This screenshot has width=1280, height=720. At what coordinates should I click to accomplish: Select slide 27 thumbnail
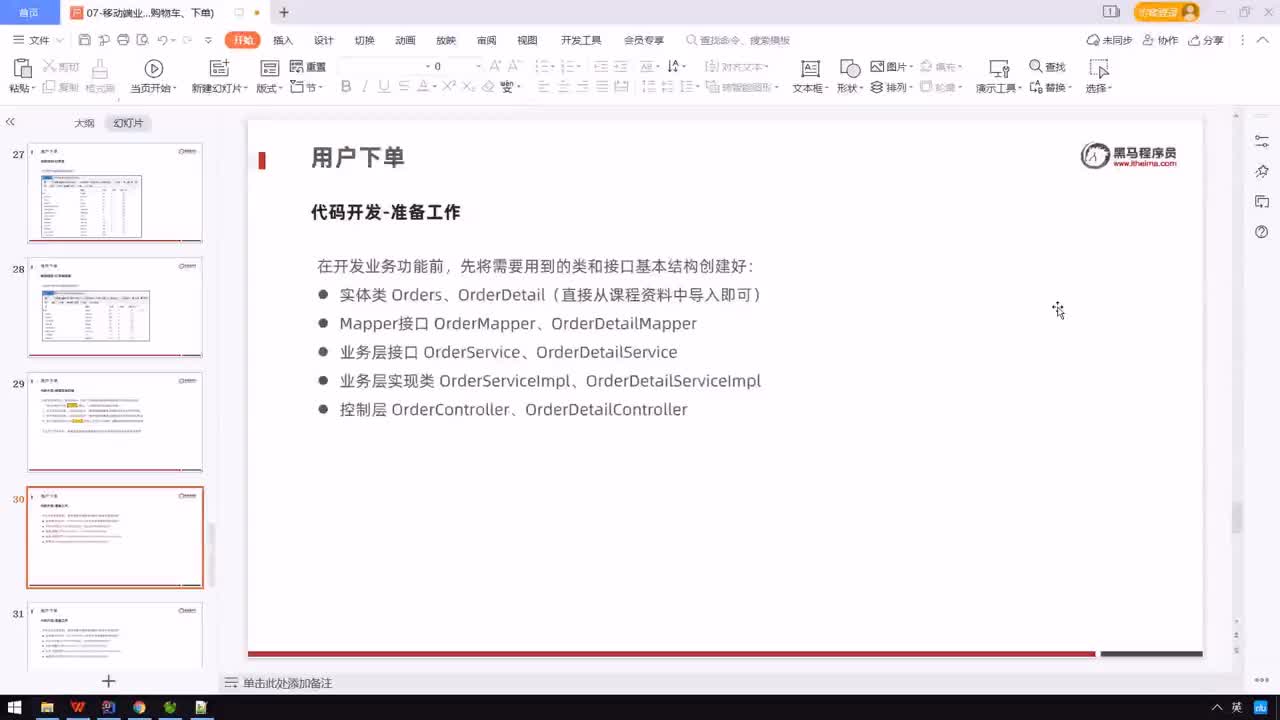coord(115,193)
